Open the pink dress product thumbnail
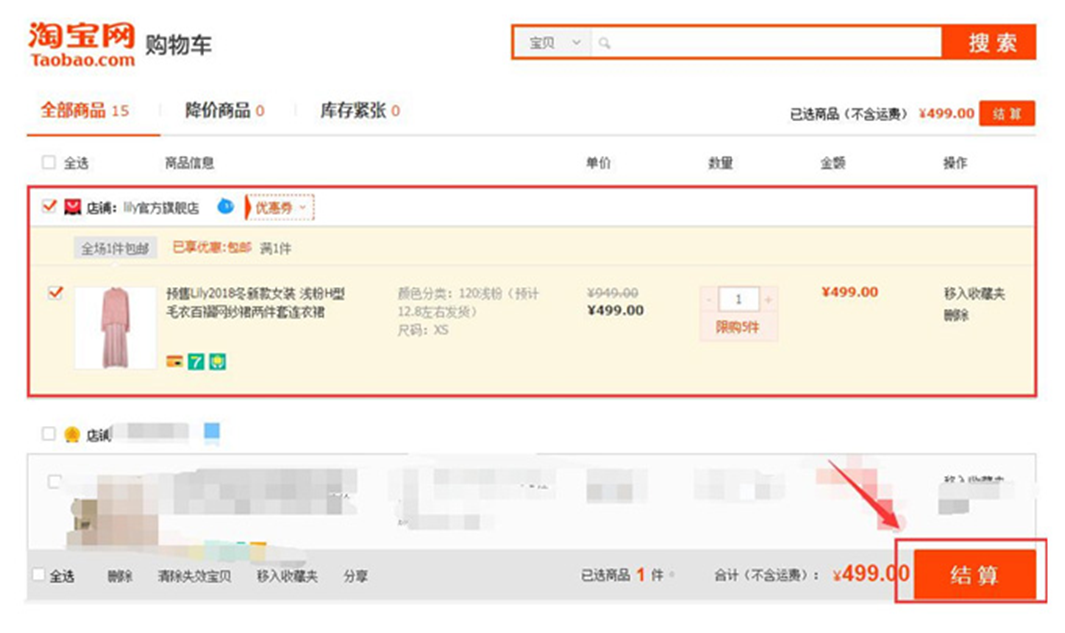This screenshot has height=633, width=1065. tap(115, 328)
